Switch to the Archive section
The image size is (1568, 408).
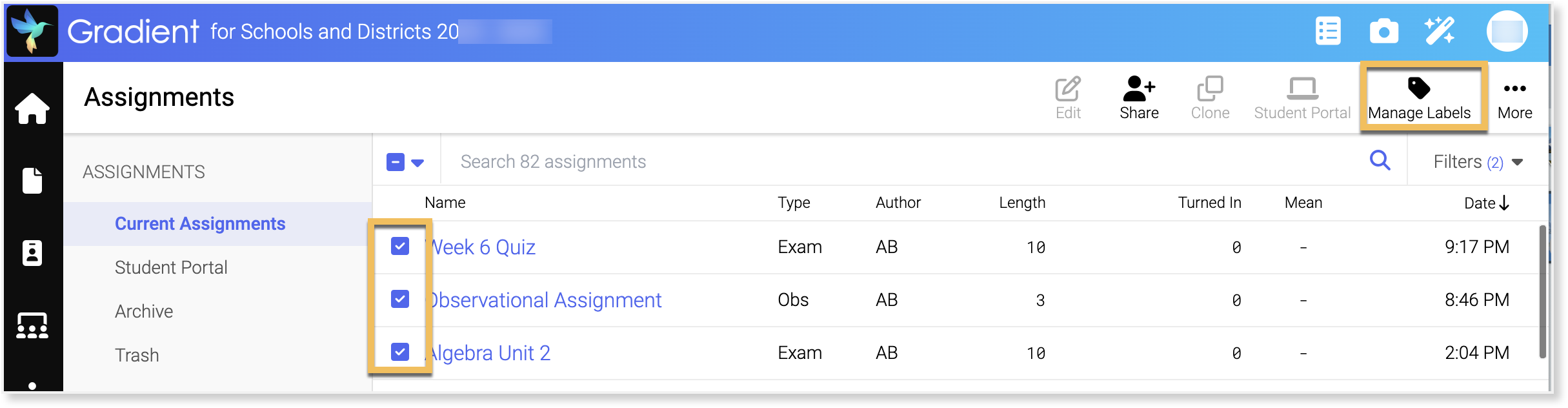click(x=144, y=311)
